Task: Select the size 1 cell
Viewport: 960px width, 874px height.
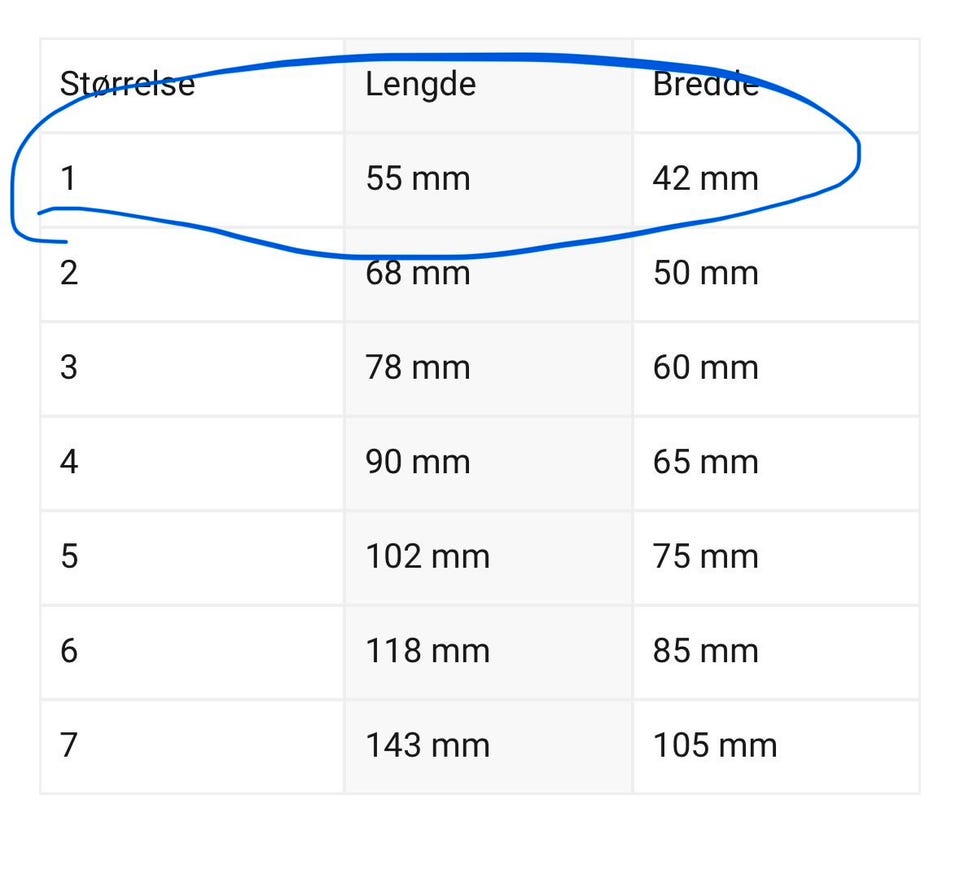Action: pos(192,180)
